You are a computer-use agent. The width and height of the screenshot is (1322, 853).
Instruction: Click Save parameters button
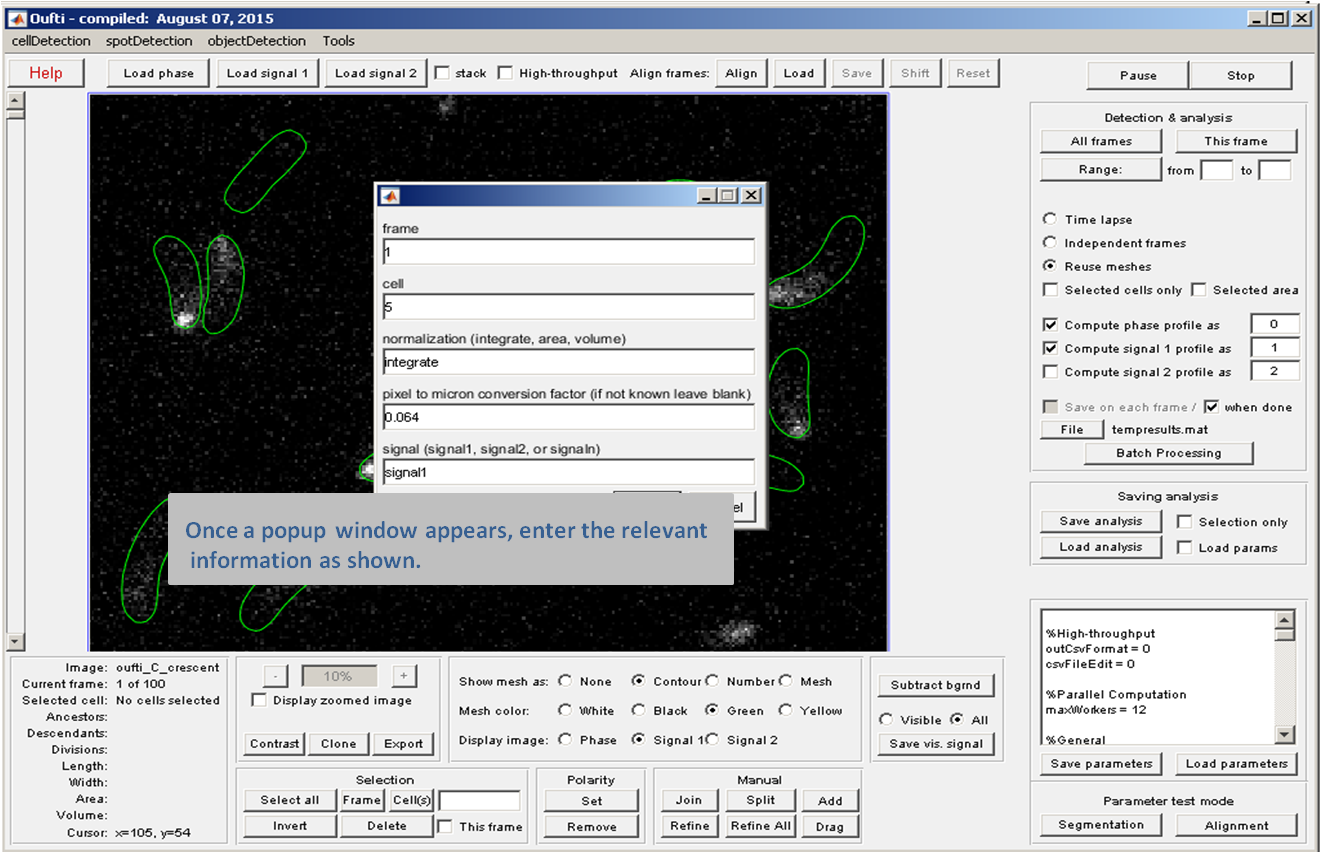[x=1101, y=764]
